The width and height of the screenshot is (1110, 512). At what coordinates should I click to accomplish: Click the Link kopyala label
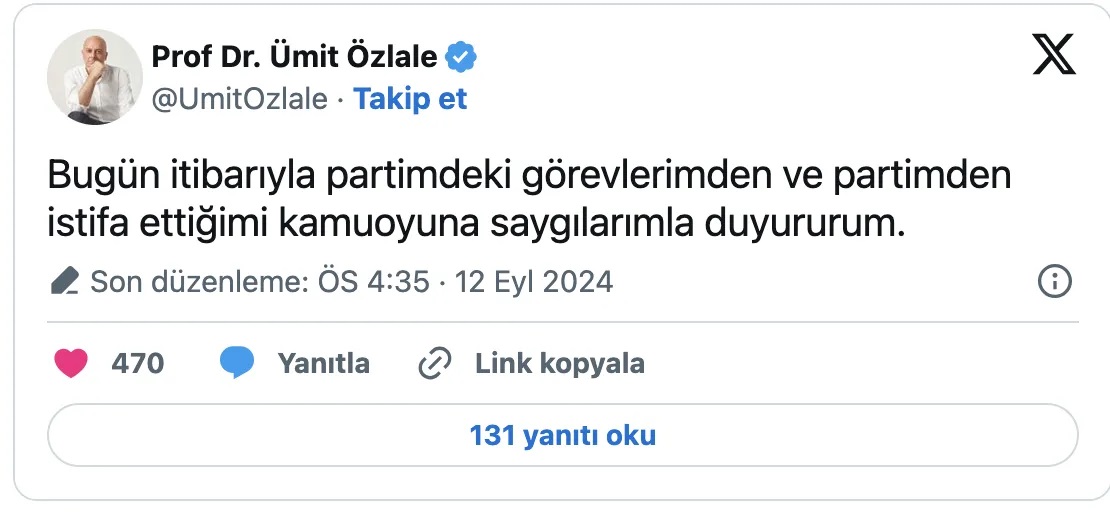point(559,363)
